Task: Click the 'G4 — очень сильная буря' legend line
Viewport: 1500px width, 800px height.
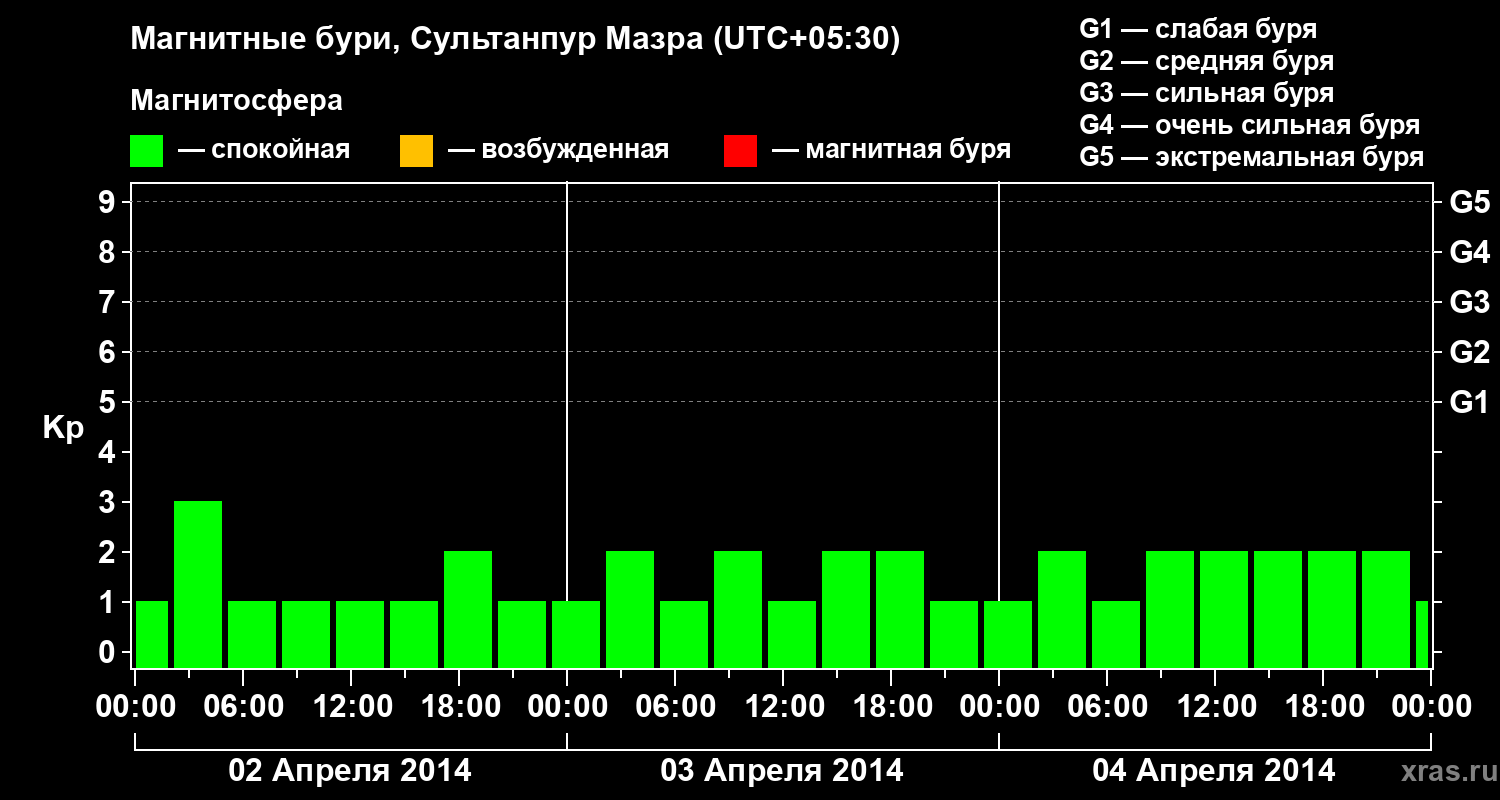Action: (x=1250, y=125)
